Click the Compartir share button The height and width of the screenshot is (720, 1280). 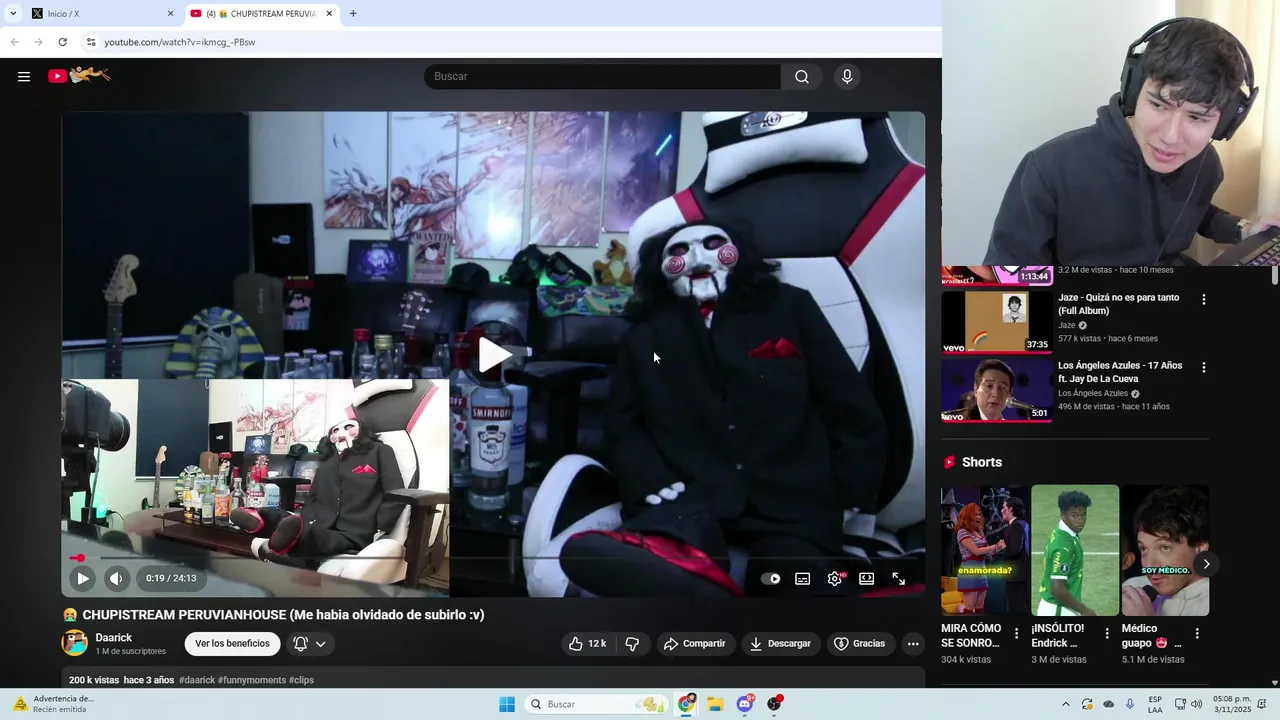pos(695,643)
